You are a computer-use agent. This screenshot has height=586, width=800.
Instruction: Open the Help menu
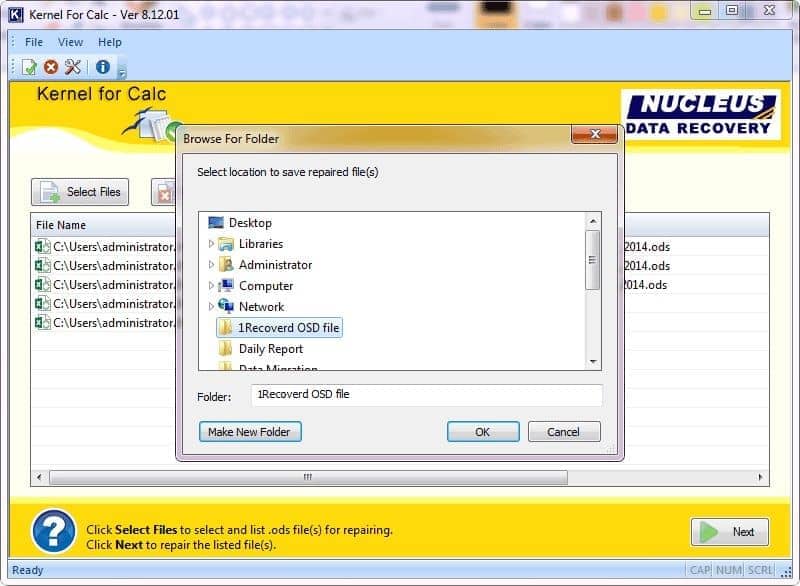pos(110,42)
